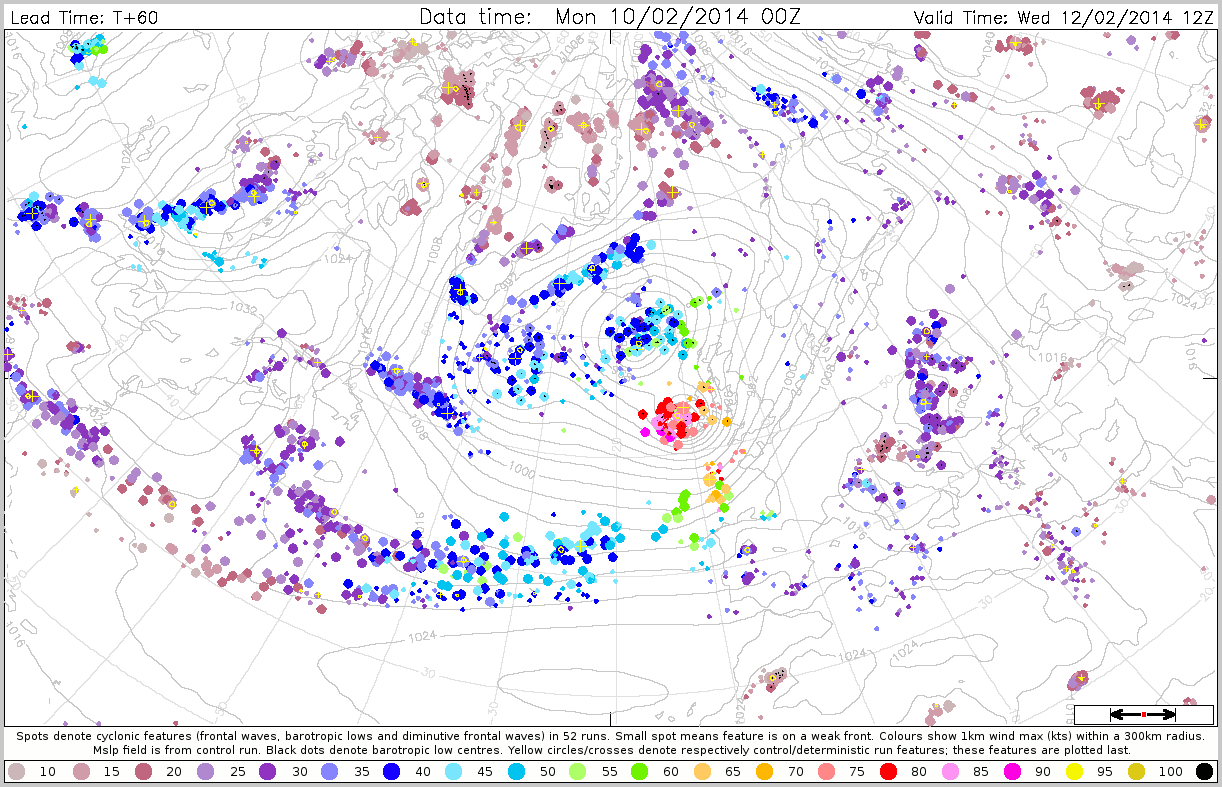Click the 'Lead Time: T+60' label
This screenshot has width=1222, height=787.
(x=84, y=18)
